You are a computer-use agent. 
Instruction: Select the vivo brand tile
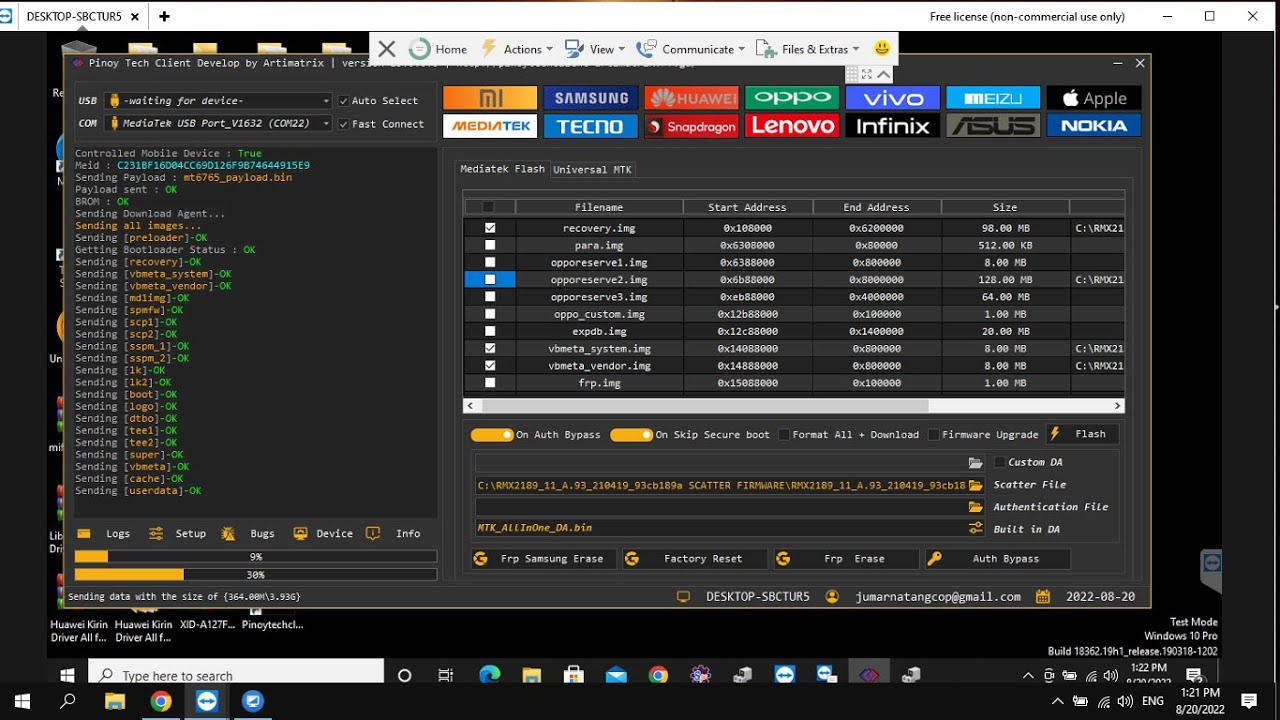[x=893, y=98]
